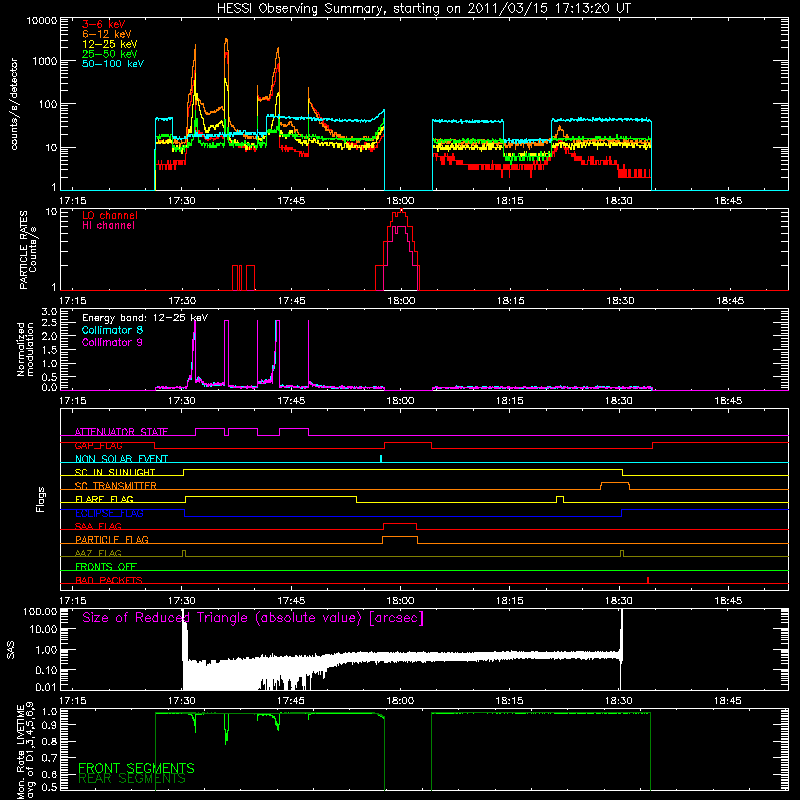800x800 pixels.
Task: Select the LO channel legend label
Action: pyautogui.click(x=110, y=215)
